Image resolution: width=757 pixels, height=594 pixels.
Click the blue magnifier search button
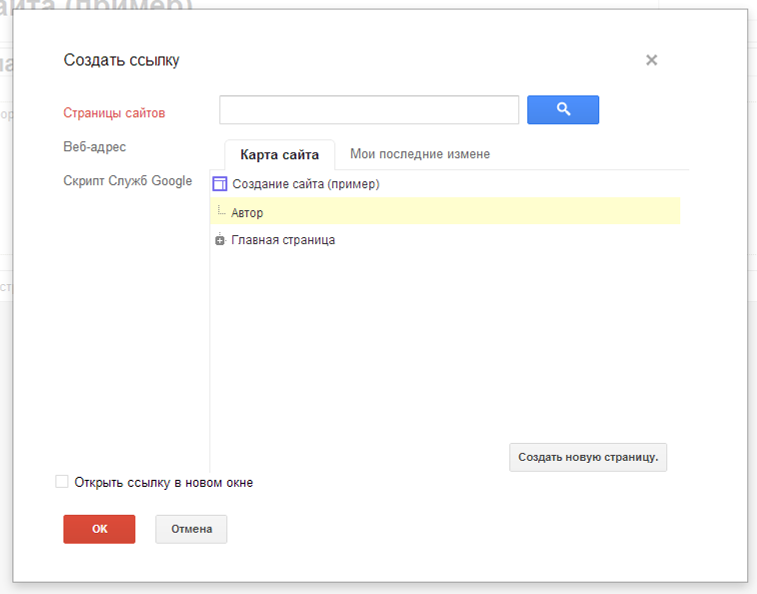(x=563, y=110)
